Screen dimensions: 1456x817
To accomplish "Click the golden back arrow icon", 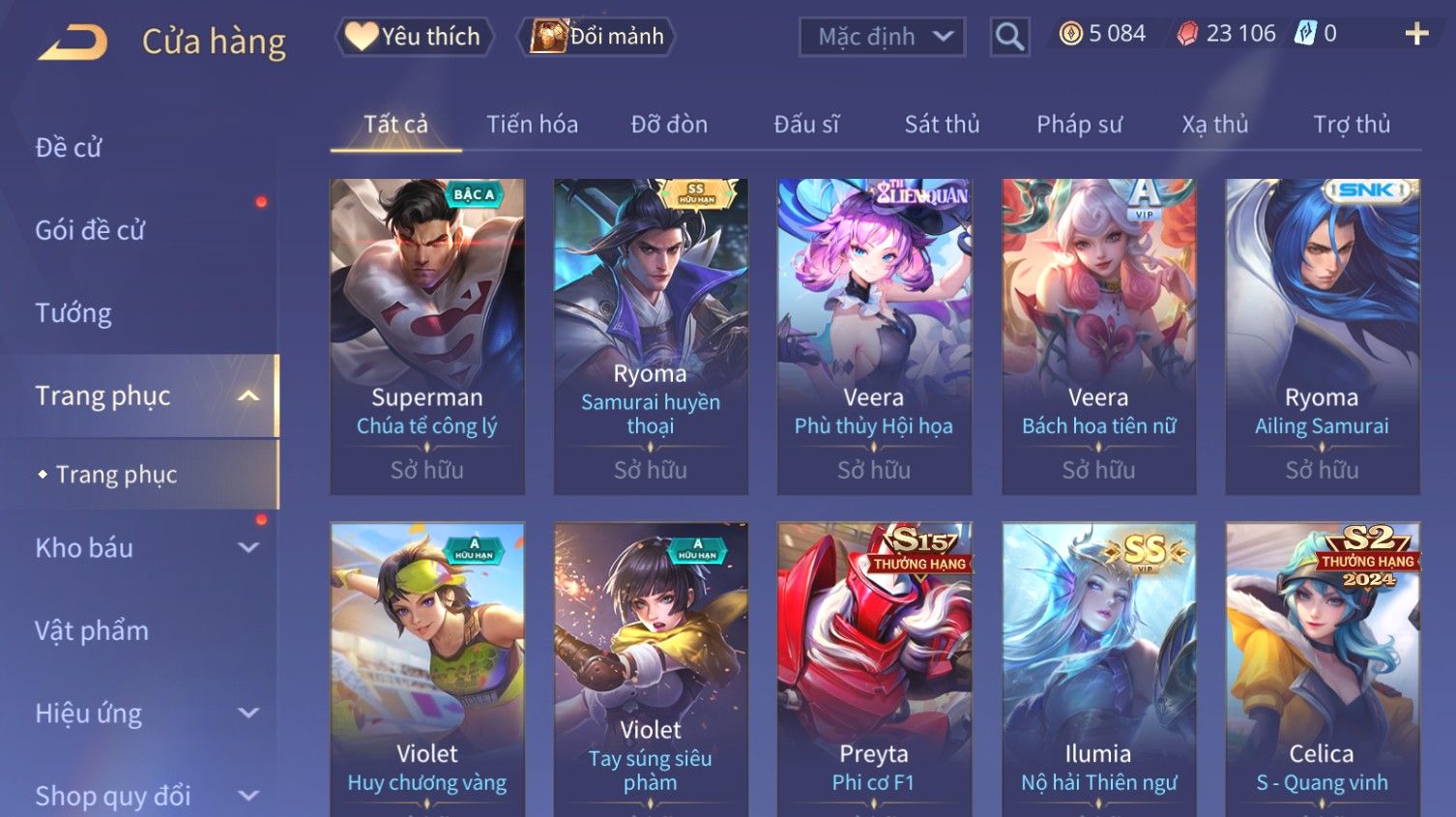I will pos(73,43).
